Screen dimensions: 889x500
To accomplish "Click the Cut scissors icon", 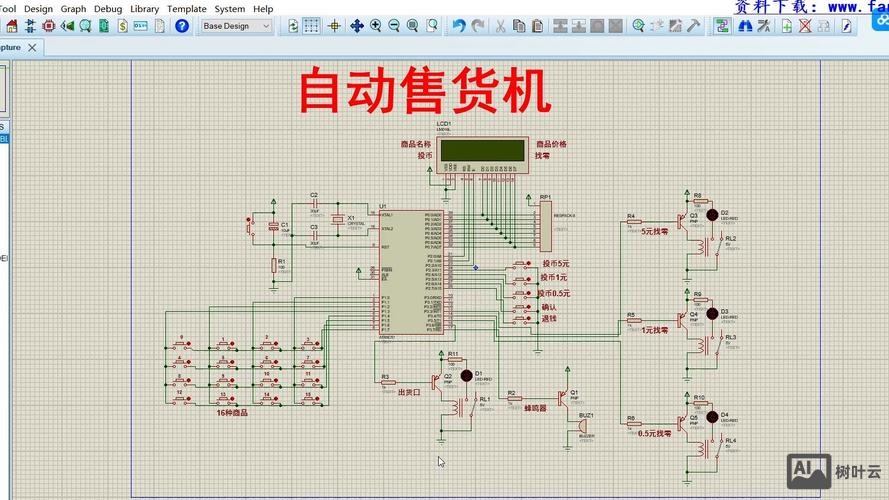I will point(500,26).
